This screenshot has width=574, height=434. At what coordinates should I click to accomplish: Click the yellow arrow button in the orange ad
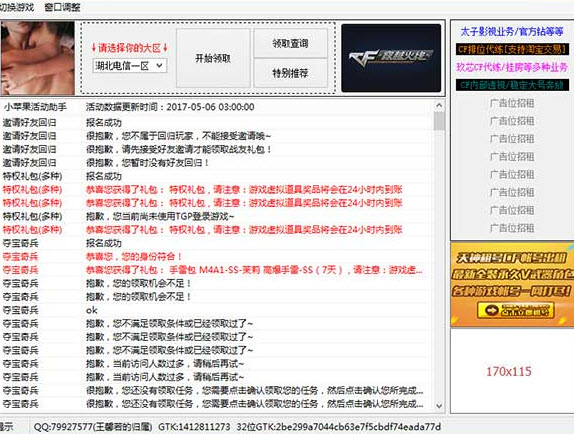pyautogui.click(x=515, y=310)
